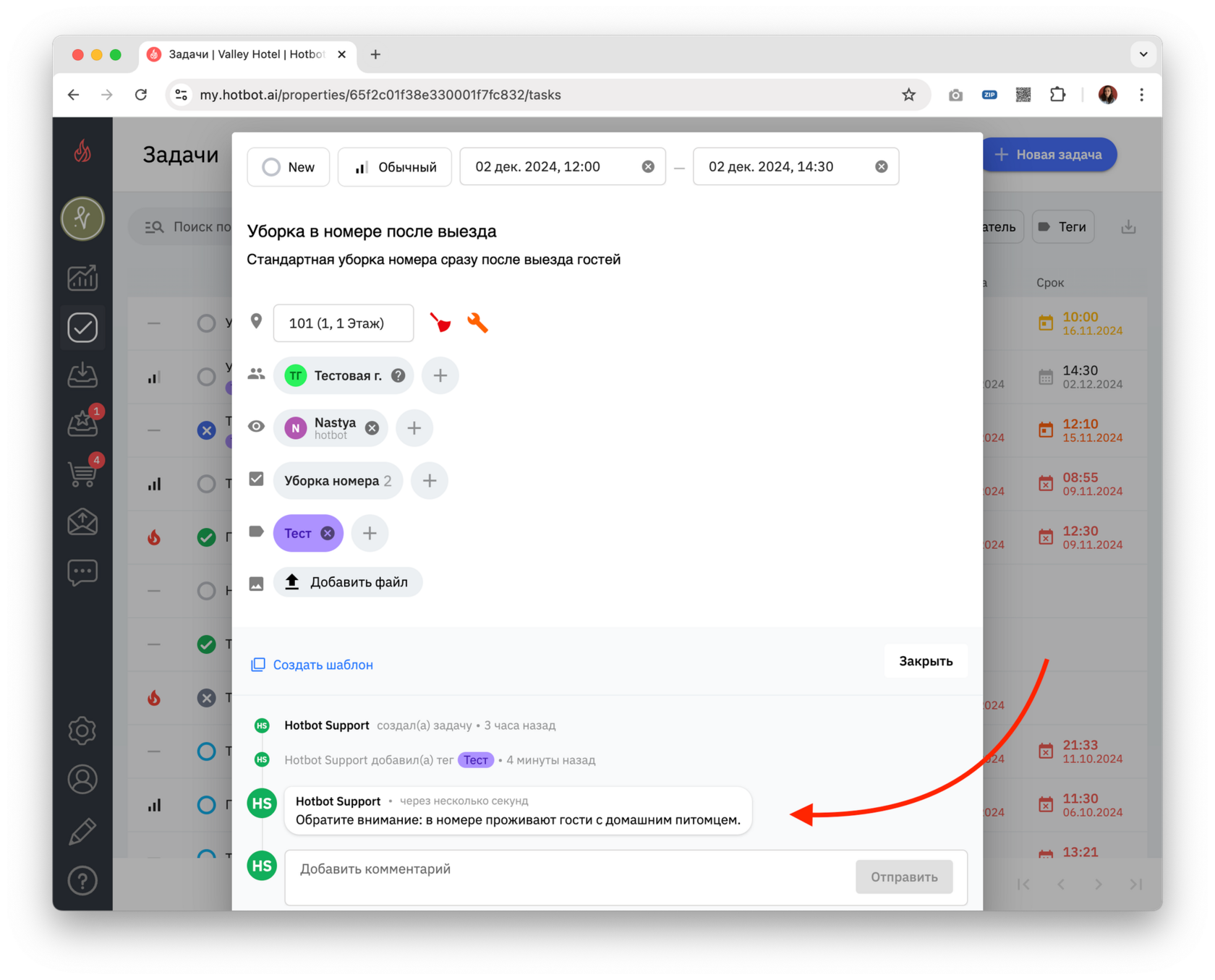The width and height of the screenshot is (1215, 980).
Task: Click the Chrome profile avatar
Action: coord(1107,95)
